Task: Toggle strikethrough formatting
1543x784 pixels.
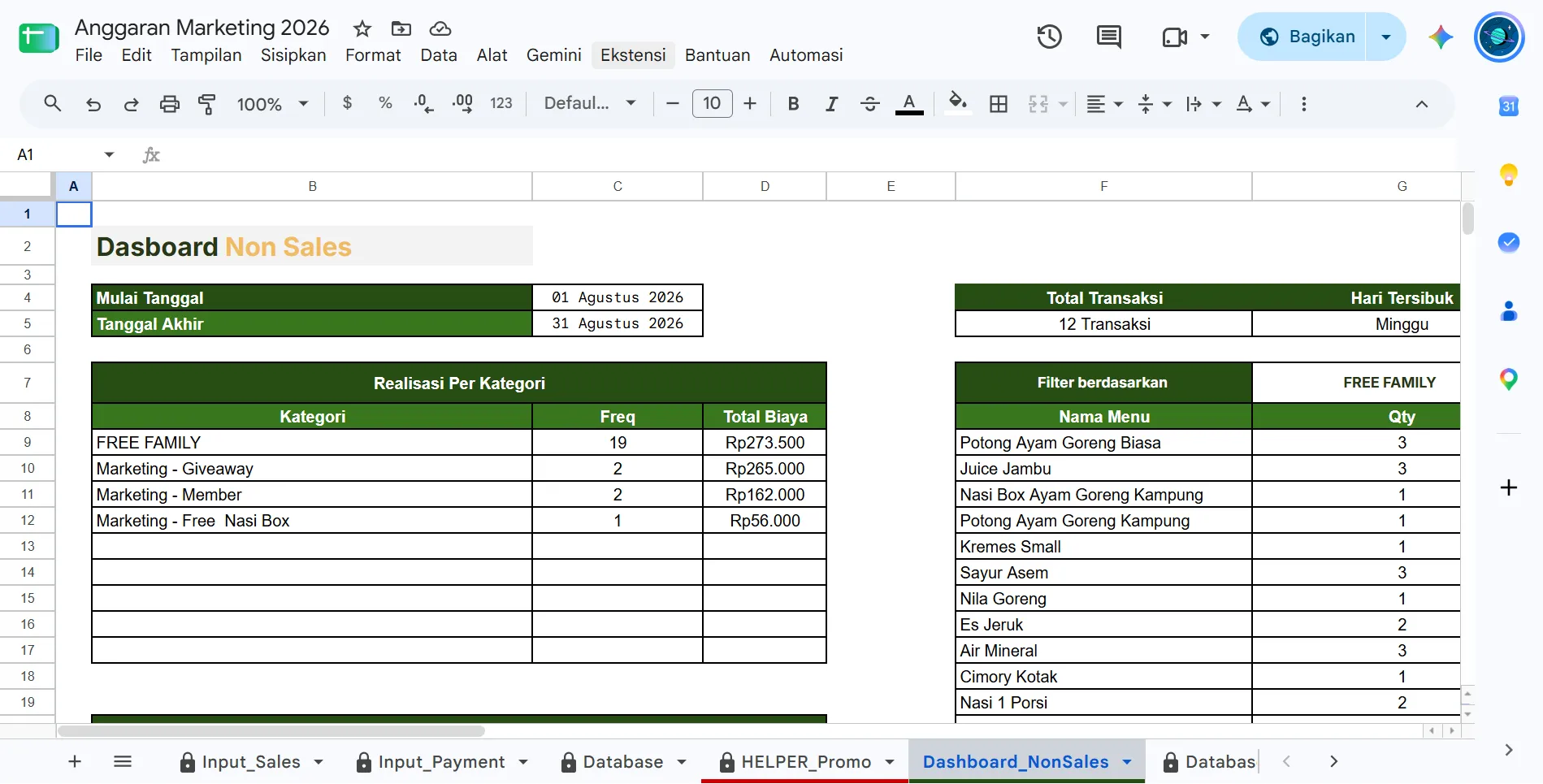Action: [869, 104]
